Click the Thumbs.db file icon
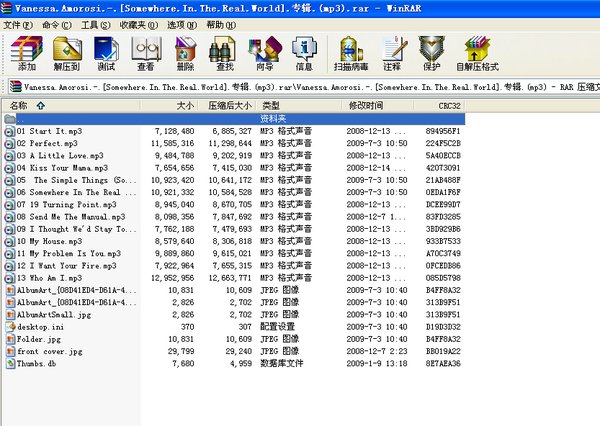600x426 pixels. click(x=10, y=364)
